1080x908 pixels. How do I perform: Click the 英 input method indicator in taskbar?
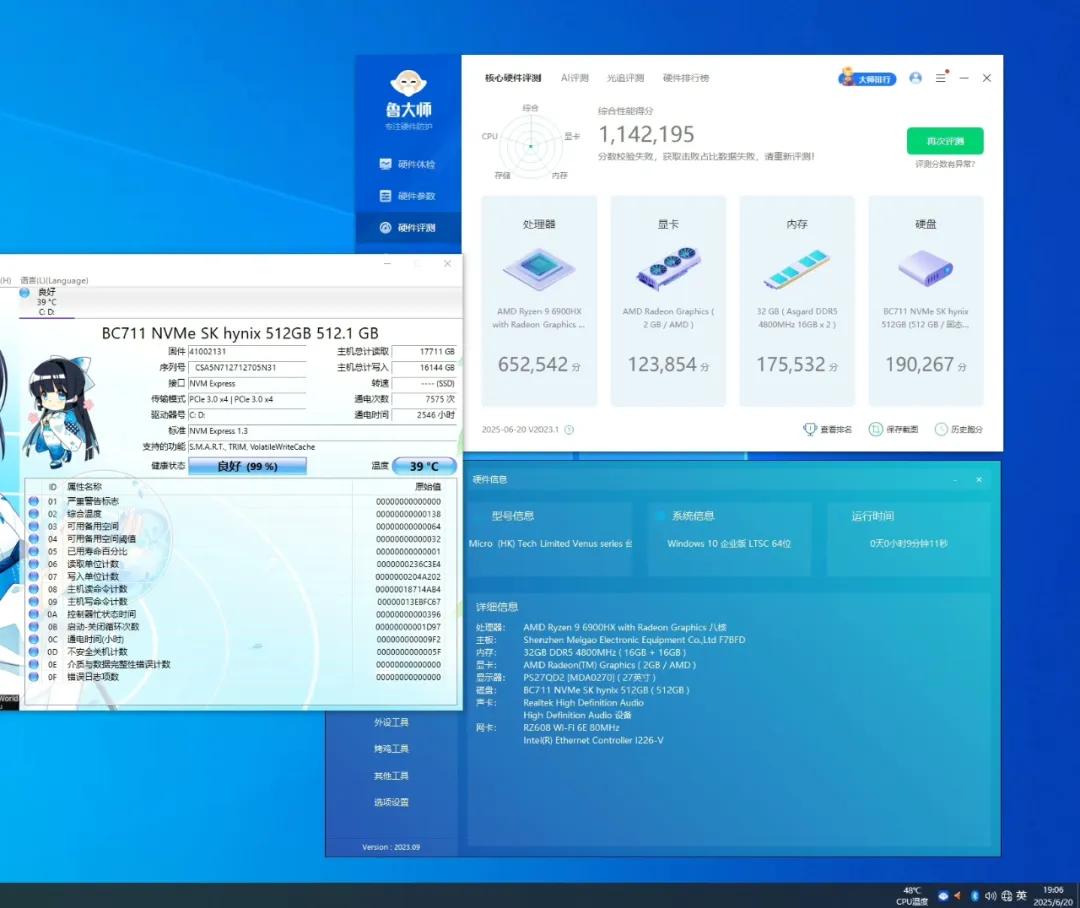click(x=1021, y=896)
